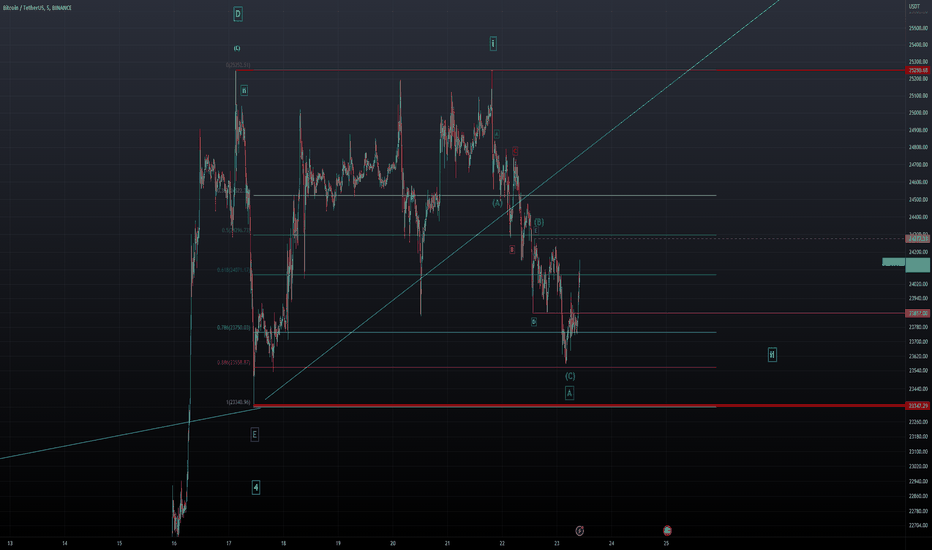Click the 25250.68 red price label
Image resolution: width=932 pixels, height=550 pixels.
click(x=918, y=70)
